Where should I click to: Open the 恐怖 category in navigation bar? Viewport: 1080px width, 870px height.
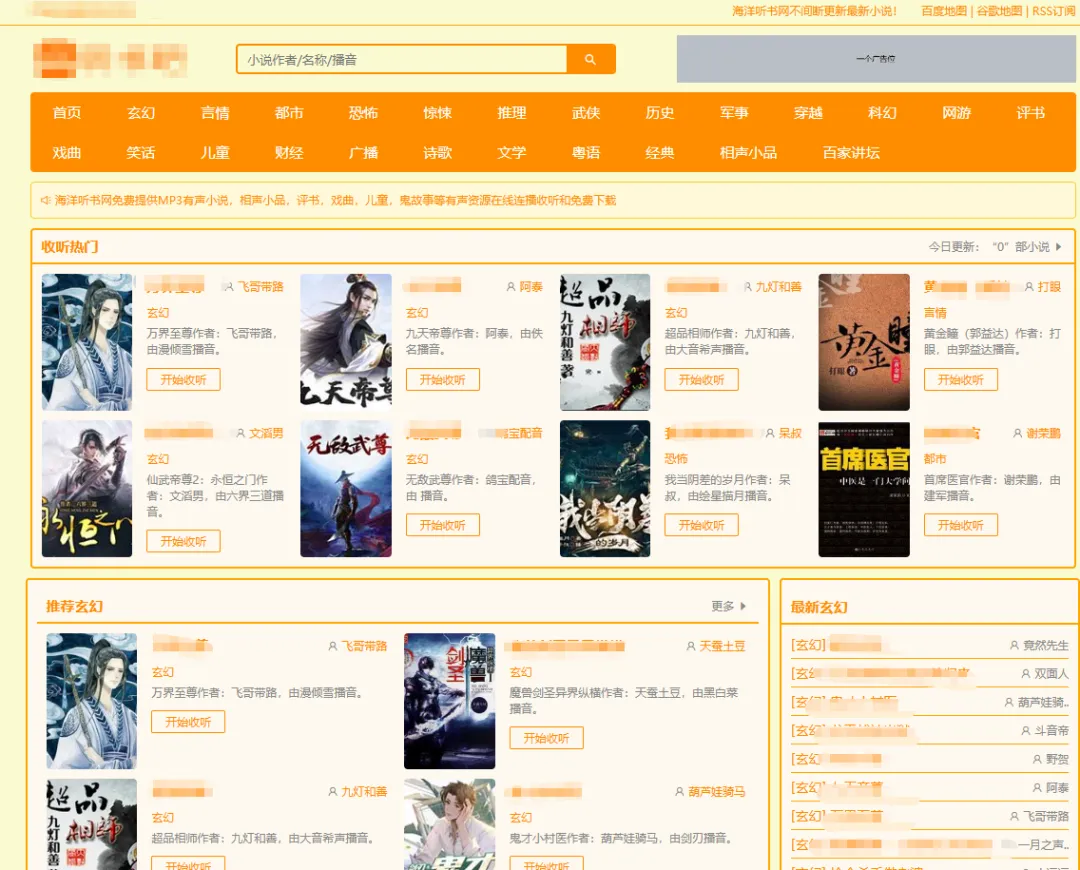(363, 113)
